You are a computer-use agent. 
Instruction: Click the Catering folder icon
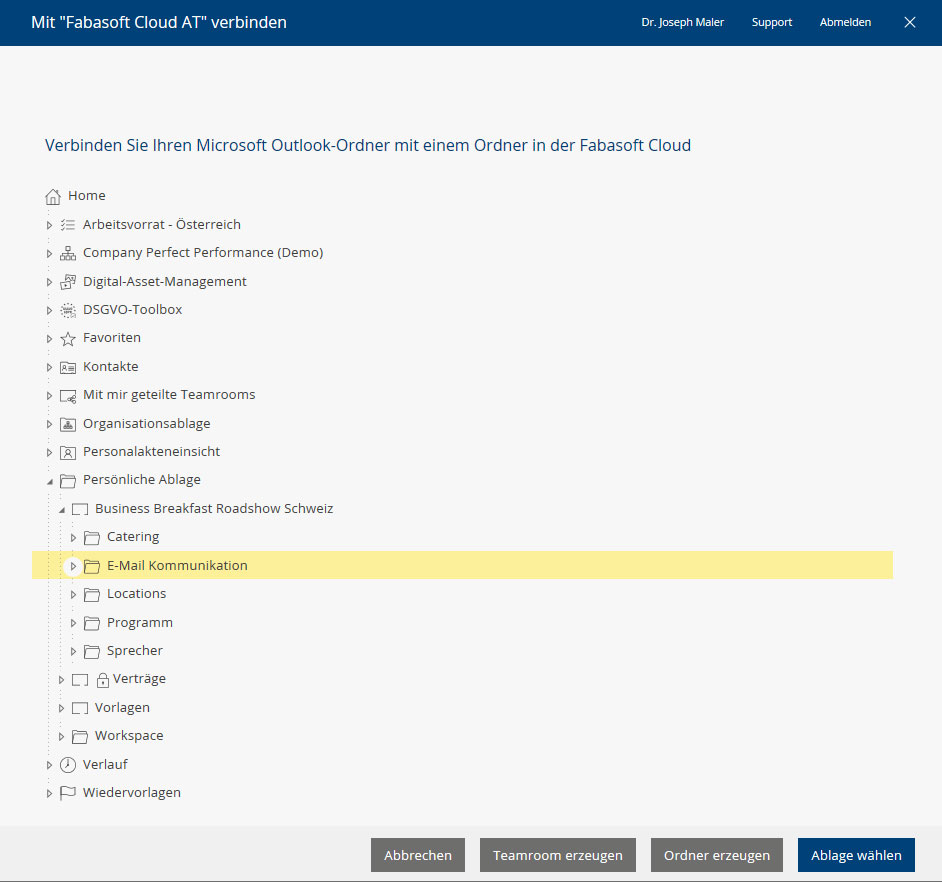coord(92,538)
